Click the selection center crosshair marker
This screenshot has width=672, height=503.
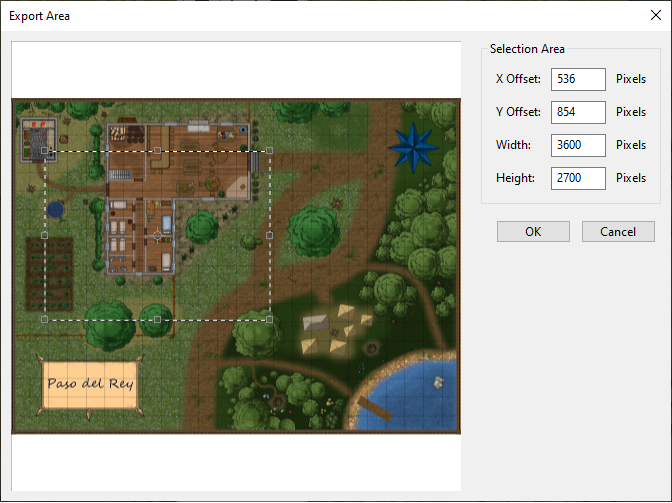[x=156, y=235]
